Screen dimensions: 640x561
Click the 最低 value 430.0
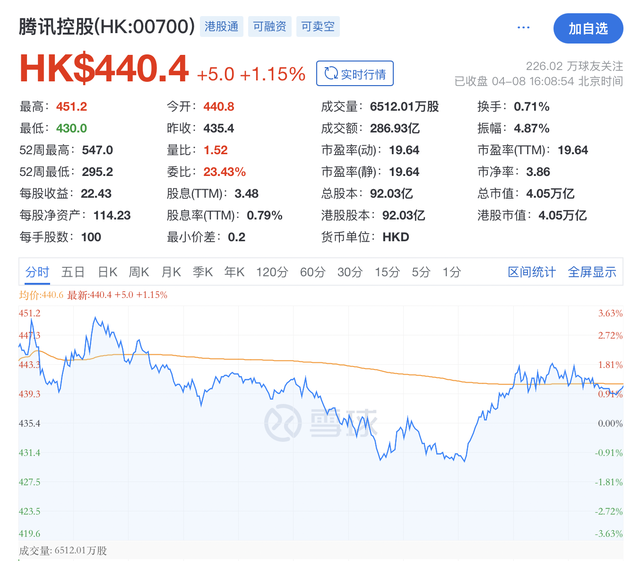[71, 128]
